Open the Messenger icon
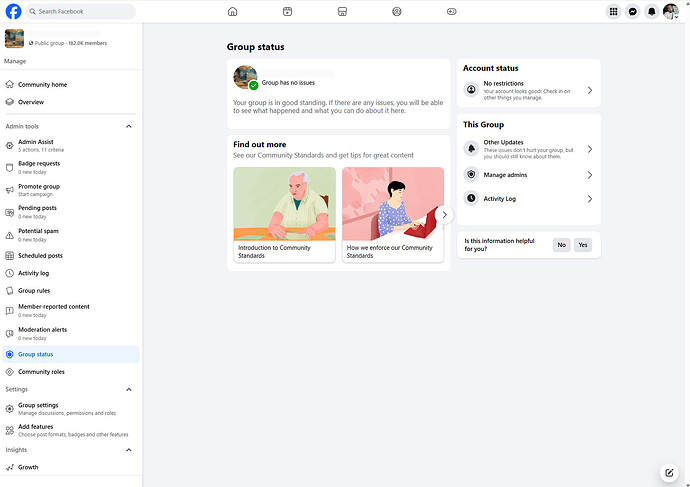 click(633, 12)
